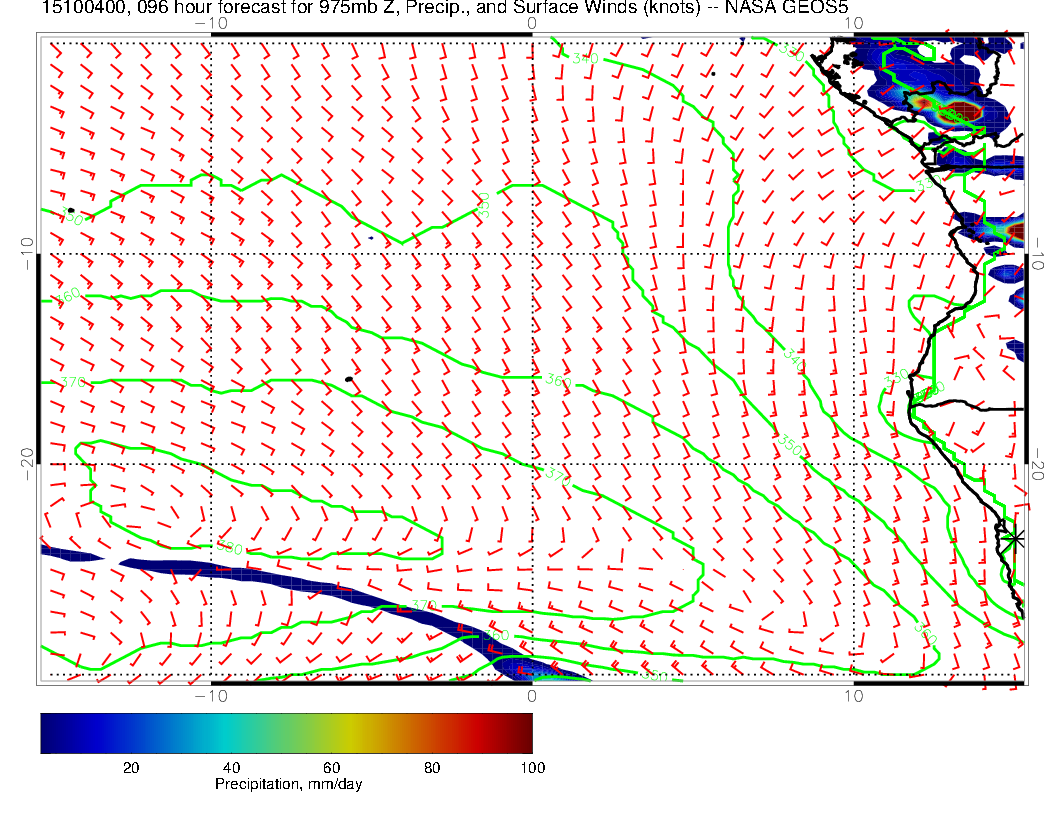Click the small island dot near the 370 contour
Screen dimensions: 1056x816
(x=349, y=379)
